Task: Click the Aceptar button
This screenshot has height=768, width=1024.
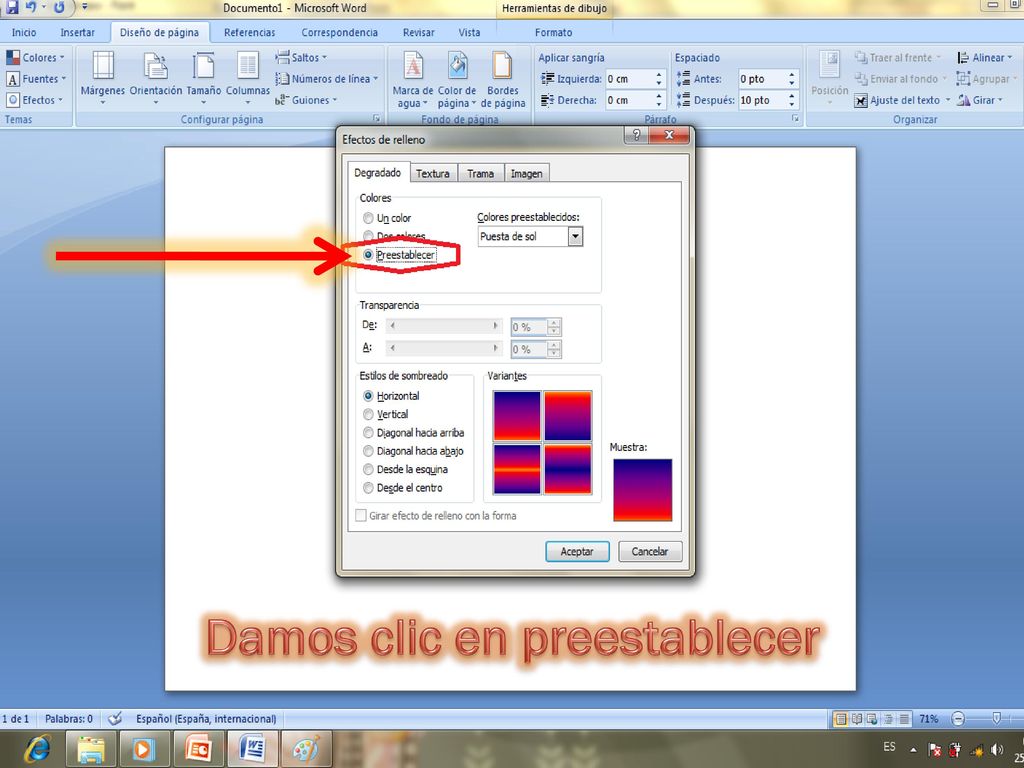Action: click(x=577, y=552)
